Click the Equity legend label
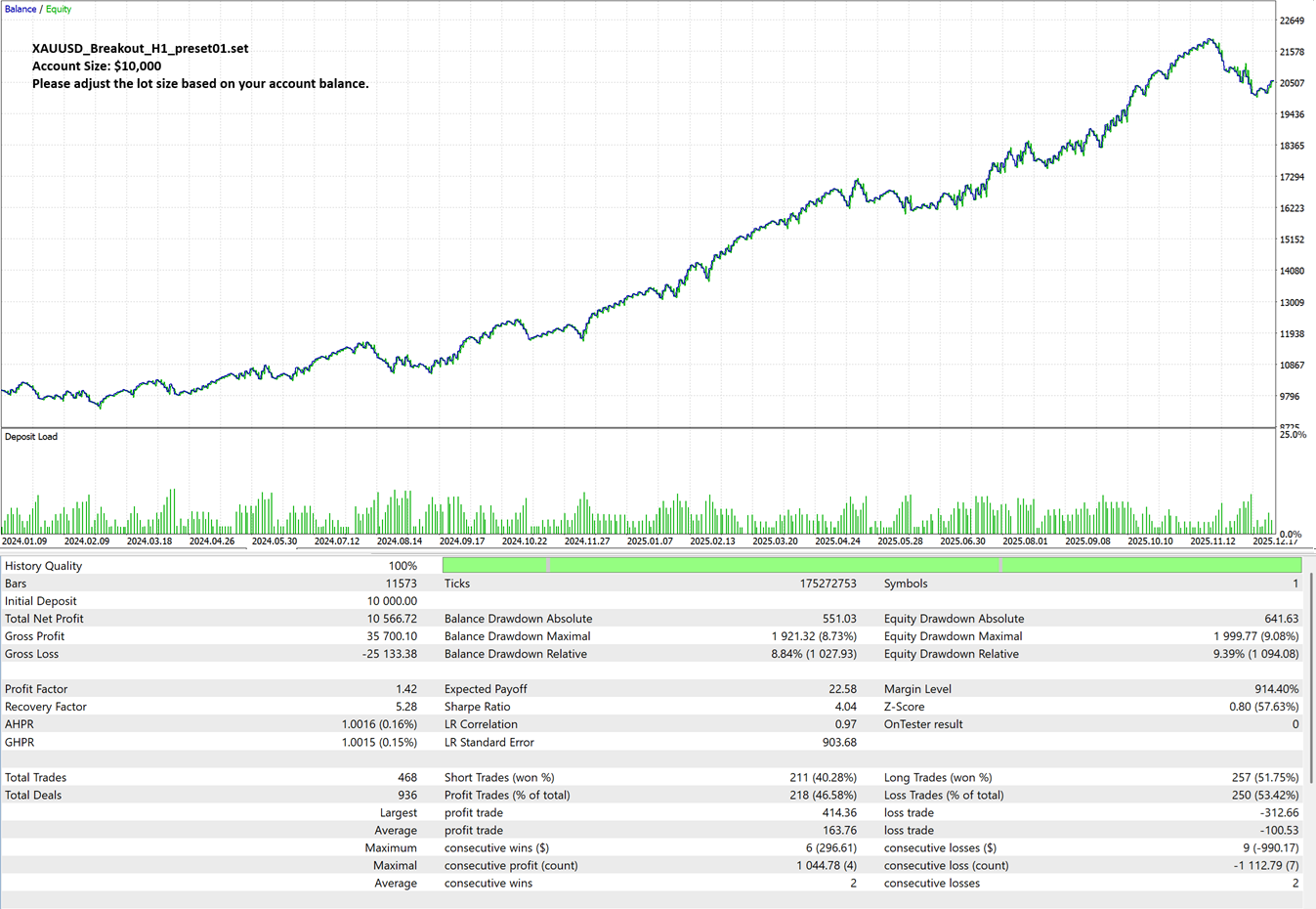 click(x=59, y=9)
